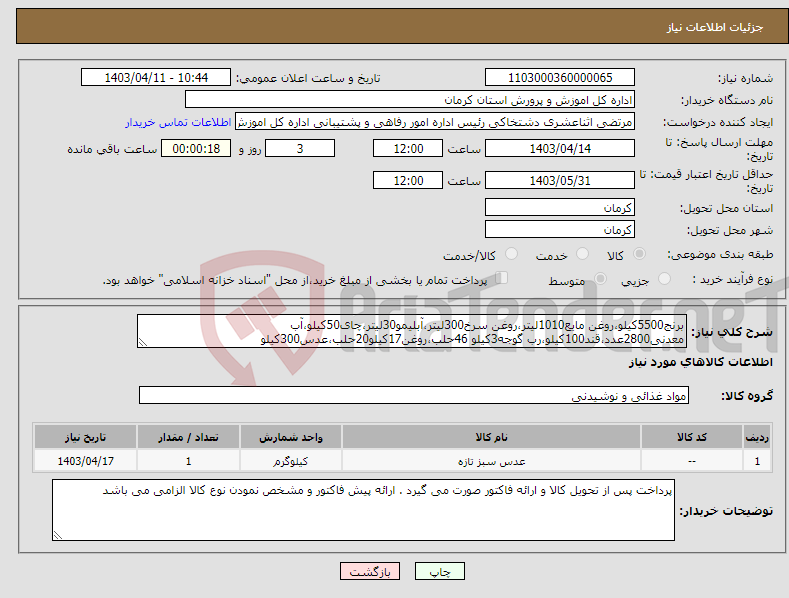Select the کالا/خدمت radio button
Image resolution: width=789 pixels, height=598 pixels.
511,254
